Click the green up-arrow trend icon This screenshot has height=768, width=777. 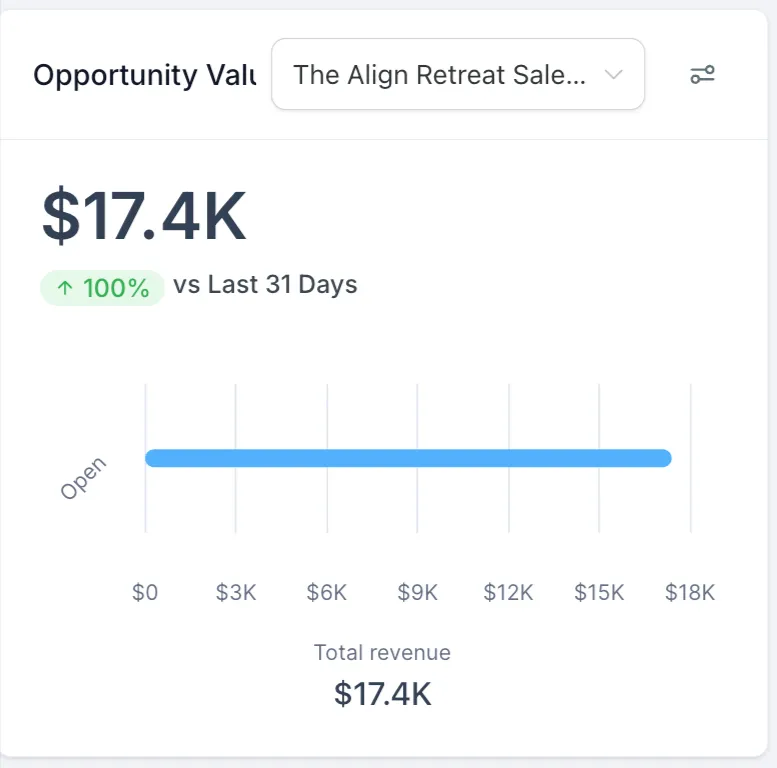pos(65,289)
